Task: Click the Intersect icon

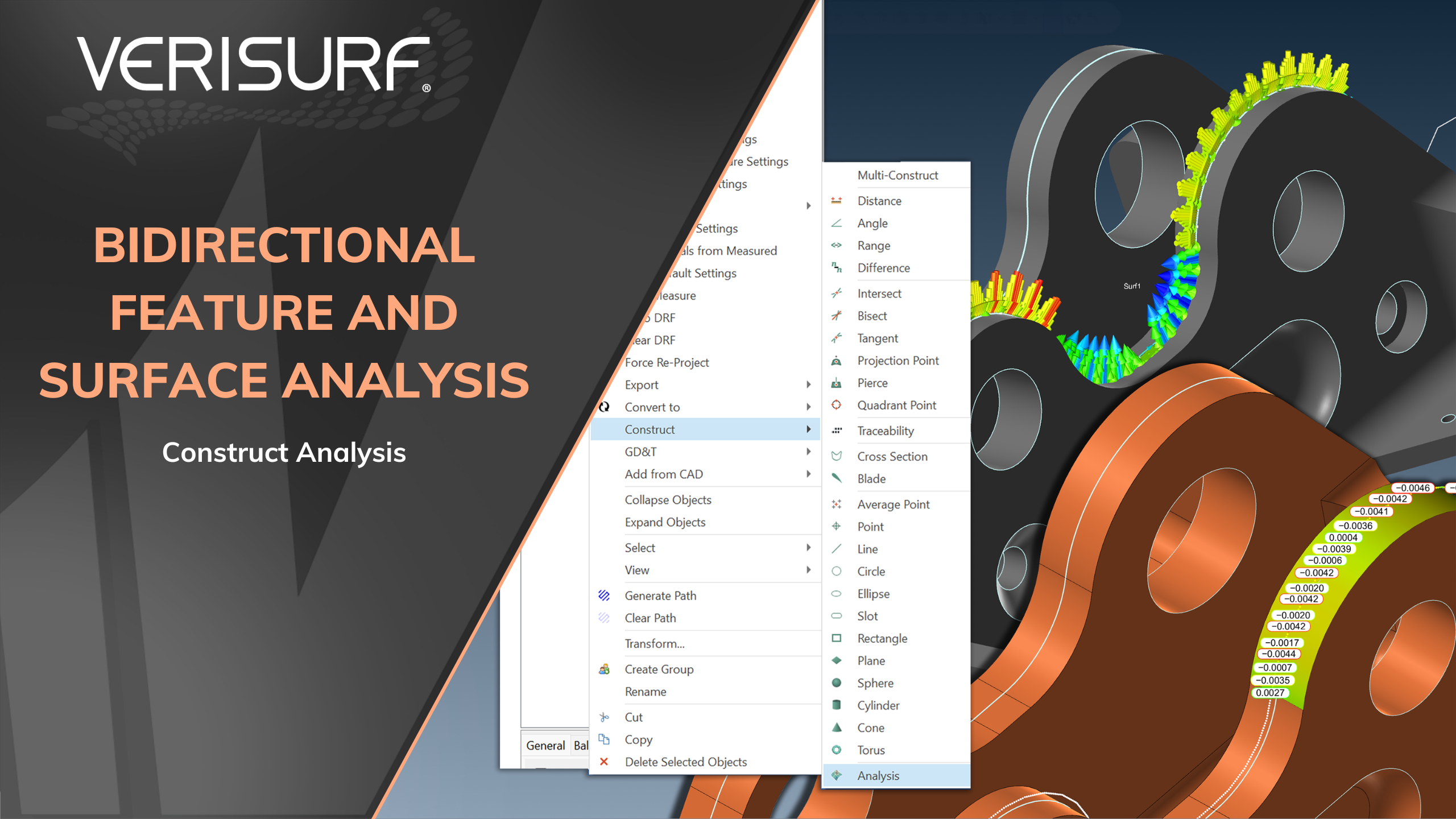Action: pyautogui.click(x=836, y=293)
